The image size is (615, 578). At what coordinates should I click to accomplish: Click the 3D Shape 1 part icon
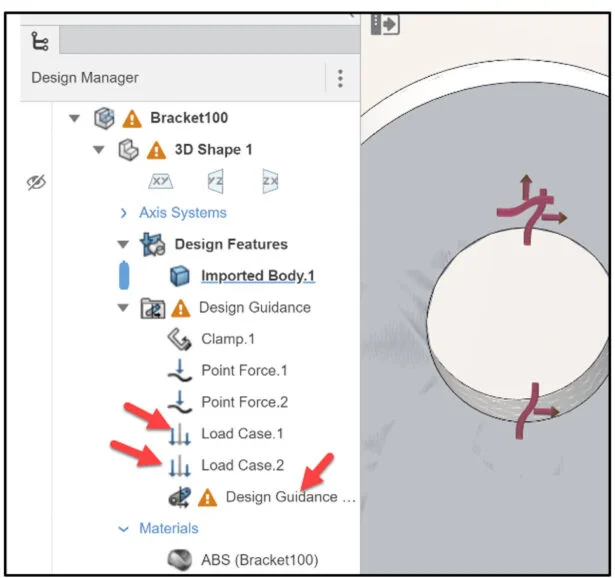coord(128,150)
